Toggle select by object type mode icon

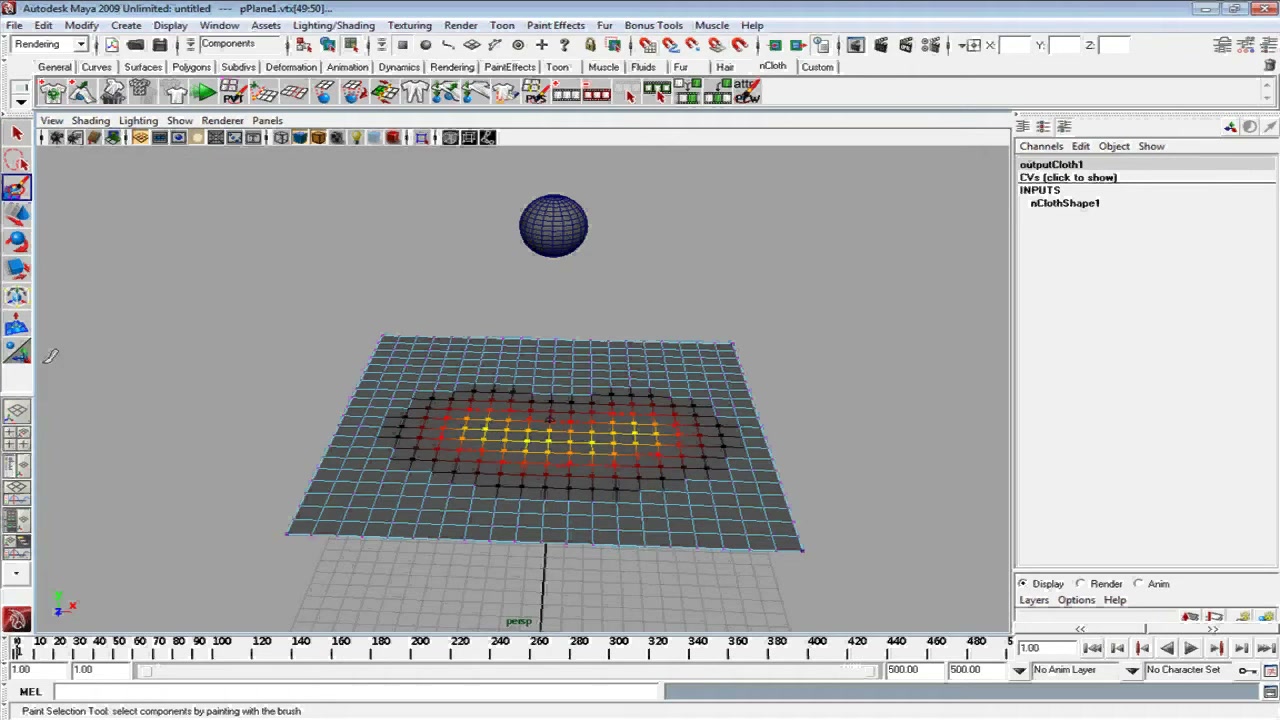coord(328,45)
